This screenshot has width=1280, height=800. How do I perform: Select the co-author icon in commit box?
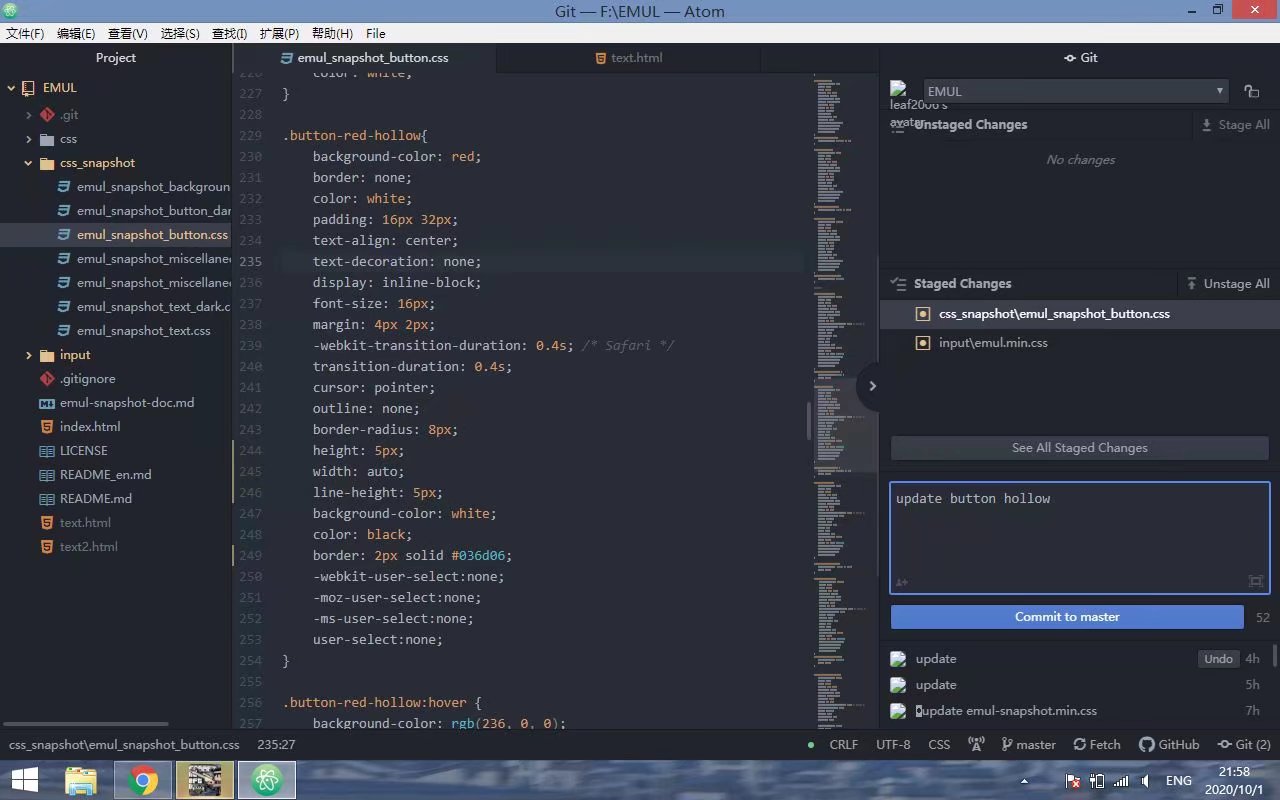[901, 582]
